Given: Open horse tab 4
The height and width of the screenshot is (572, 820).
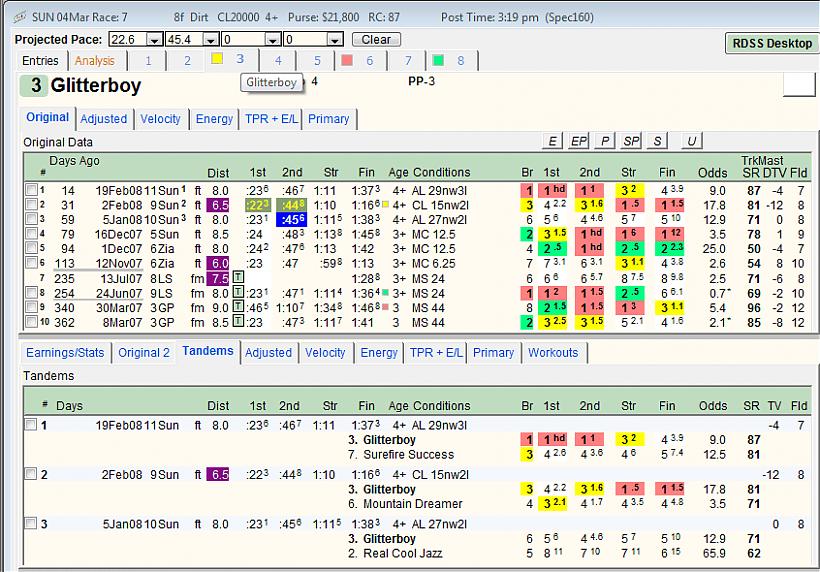Looking at the screenshot, I should click(x=278, y=61).
